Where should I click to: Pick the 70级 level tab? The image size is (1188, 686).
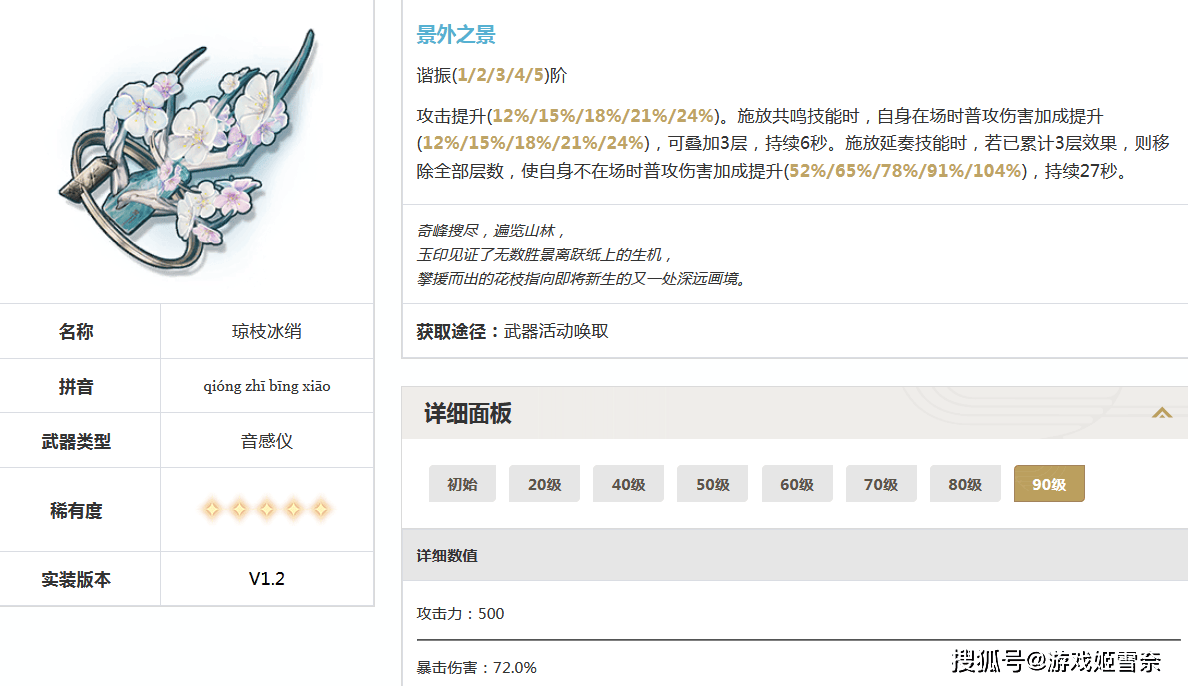(880, 484)
